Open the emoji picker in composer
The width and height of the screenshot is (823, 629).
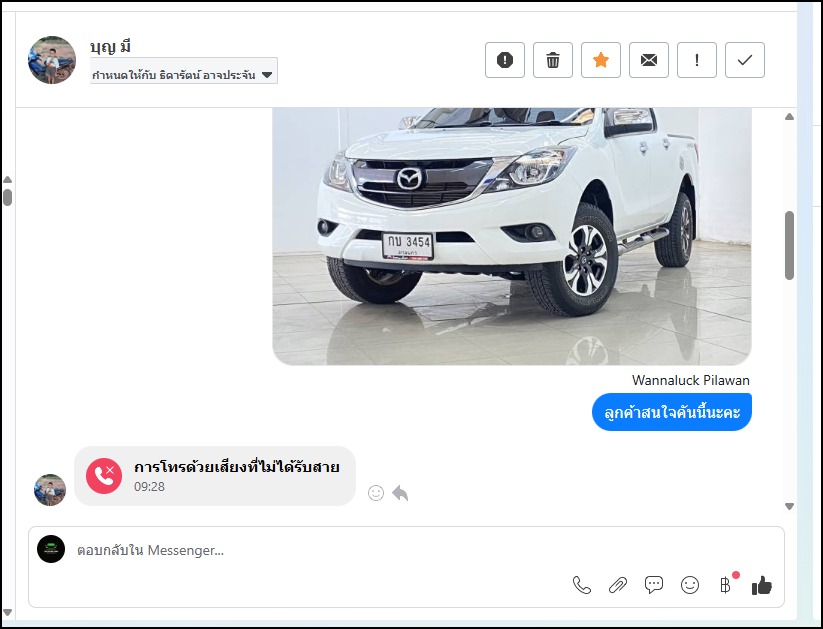click(690, 585)
